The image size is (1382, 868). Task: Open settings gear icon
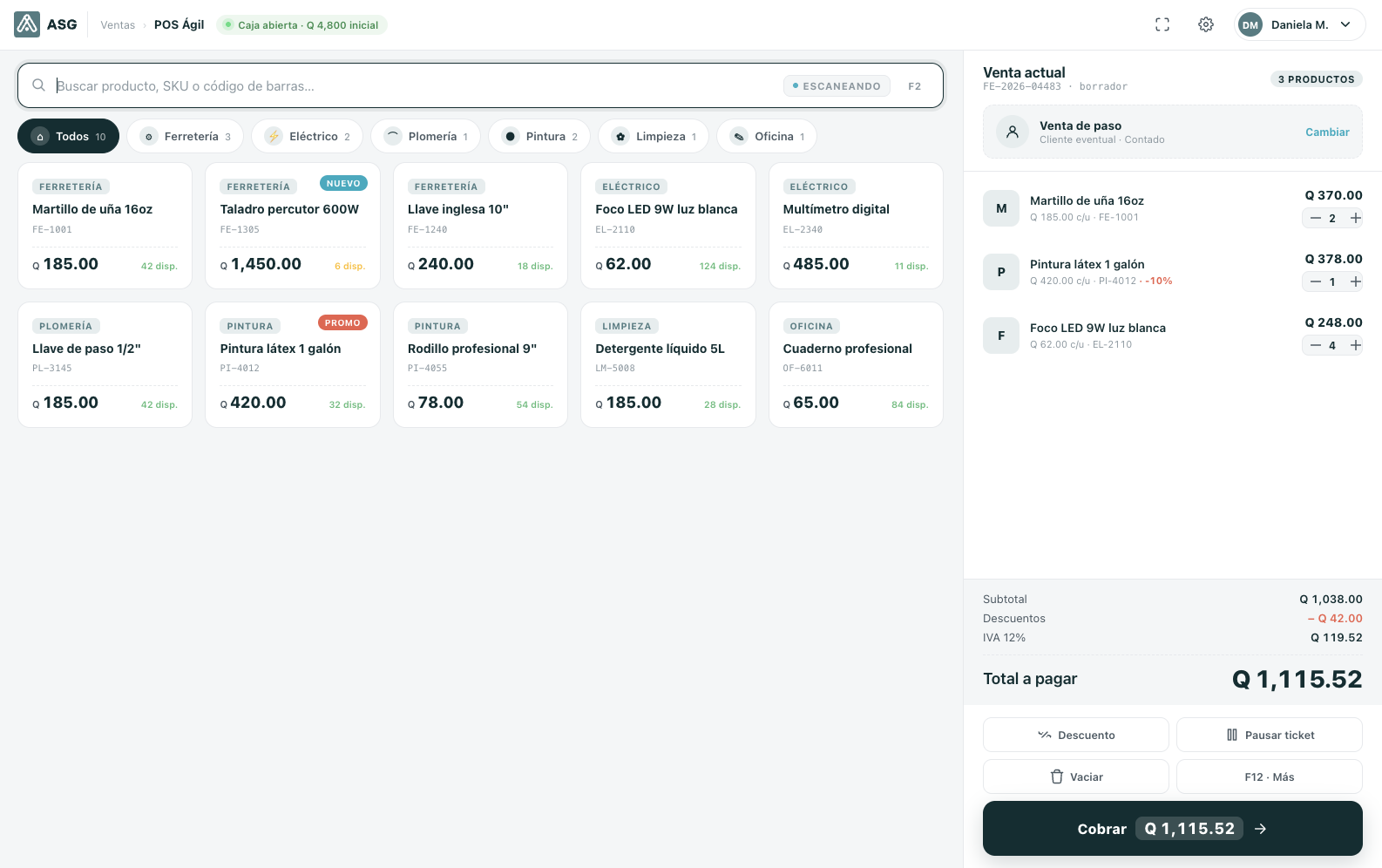[1206, 24]
